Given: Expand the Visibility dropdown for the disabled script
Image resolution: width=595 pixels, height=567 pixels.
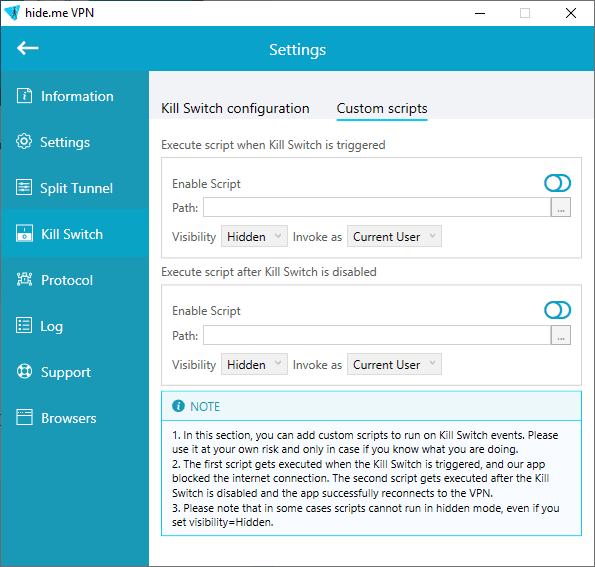Looking at the screenshot, I should tap(254, 364).
